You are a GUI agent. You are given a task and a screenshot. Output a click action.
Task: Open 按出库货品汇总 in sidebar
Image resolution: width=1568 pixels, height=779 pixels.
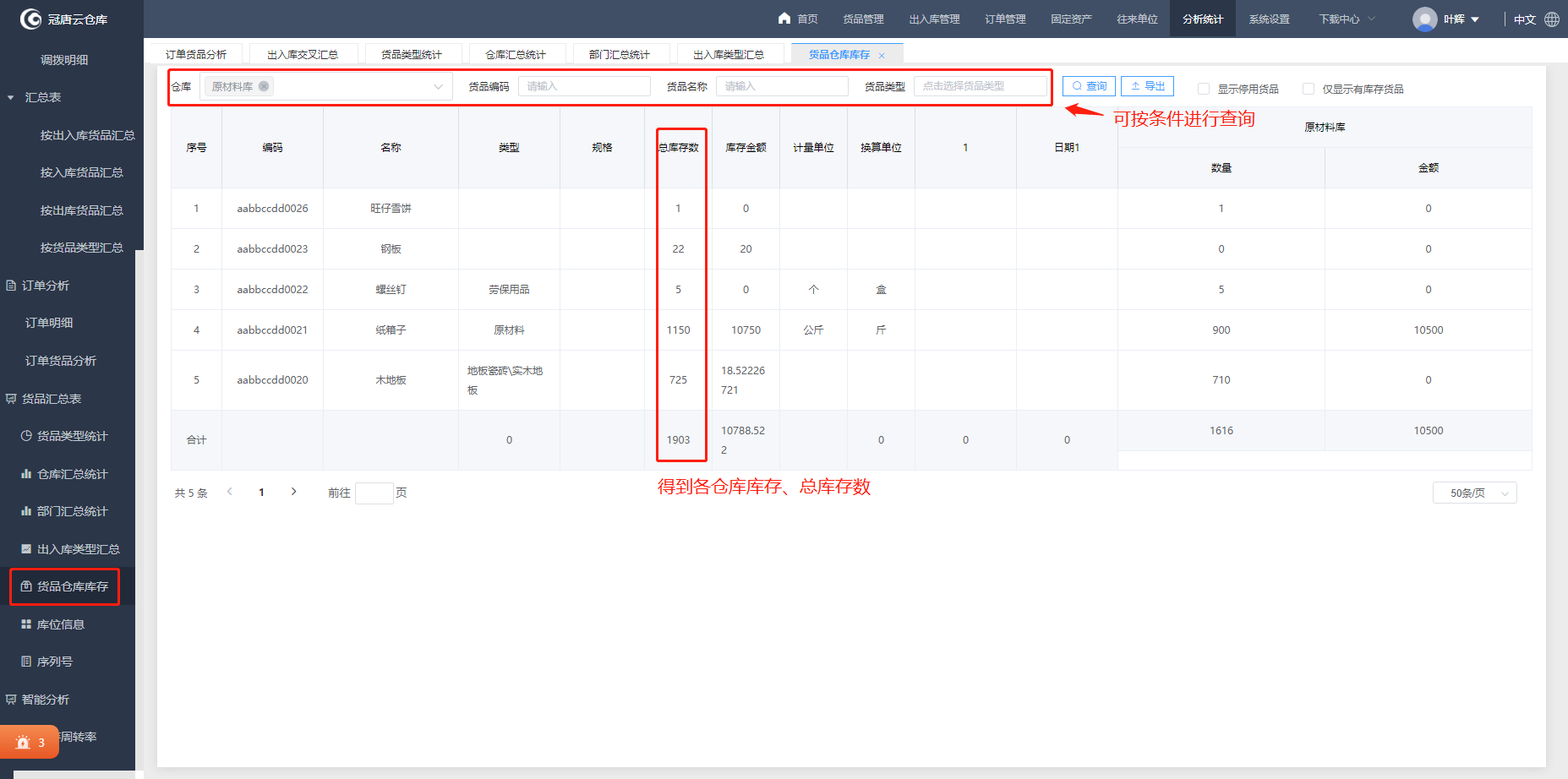pyautogui.click(x=81, y=210)
